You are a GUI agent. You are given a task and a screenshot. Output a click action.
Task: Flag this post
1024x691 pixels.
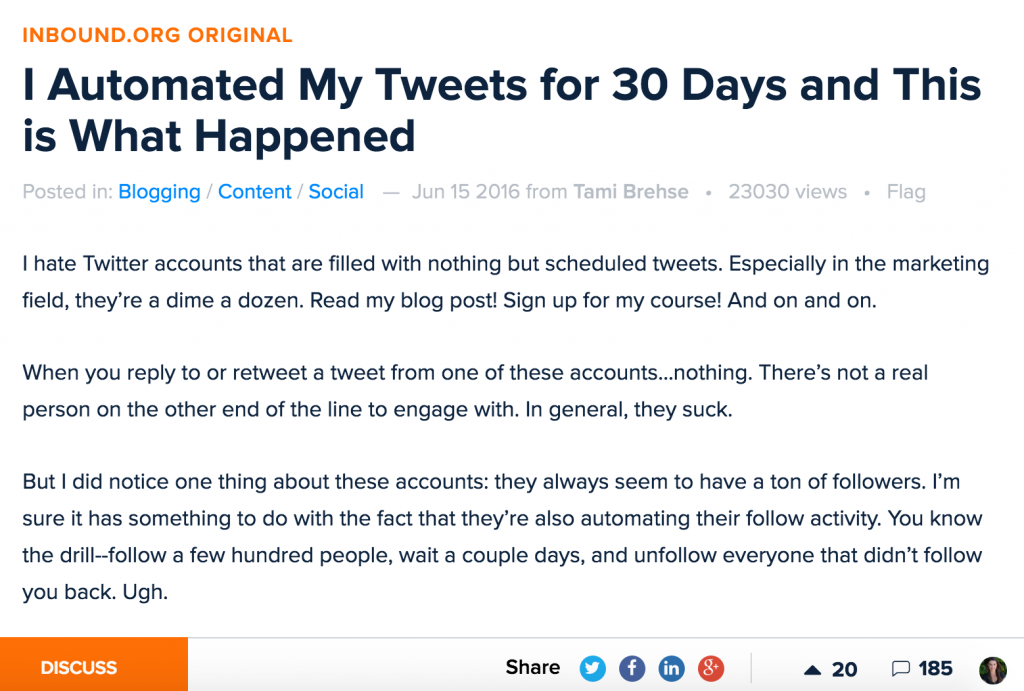(x=906, y=191)
